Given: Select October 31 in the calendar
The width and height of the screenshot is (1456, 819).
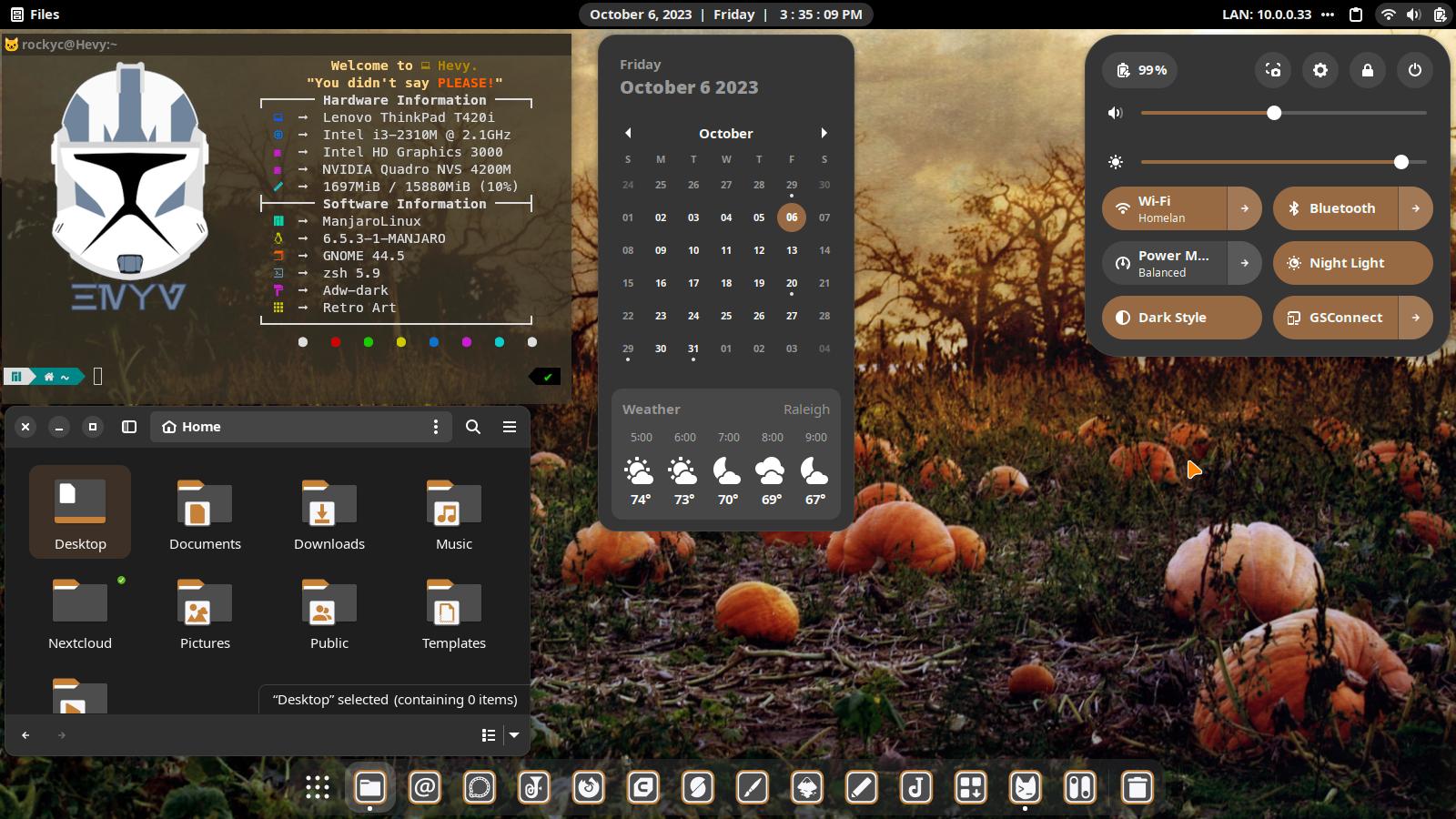Looking at the screenshot, I should (x=693, y=349).
